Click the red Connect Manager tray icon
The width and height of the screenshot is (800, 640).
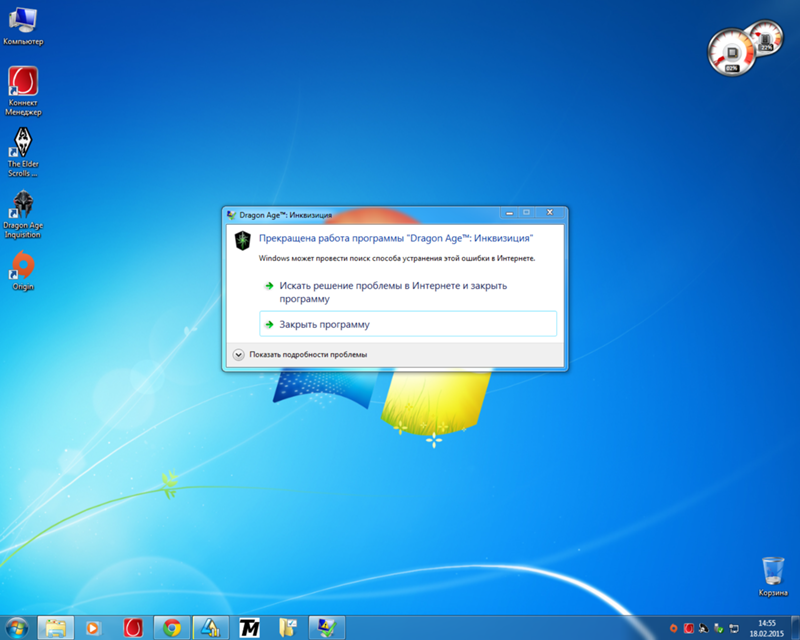(x=689, y=628)
